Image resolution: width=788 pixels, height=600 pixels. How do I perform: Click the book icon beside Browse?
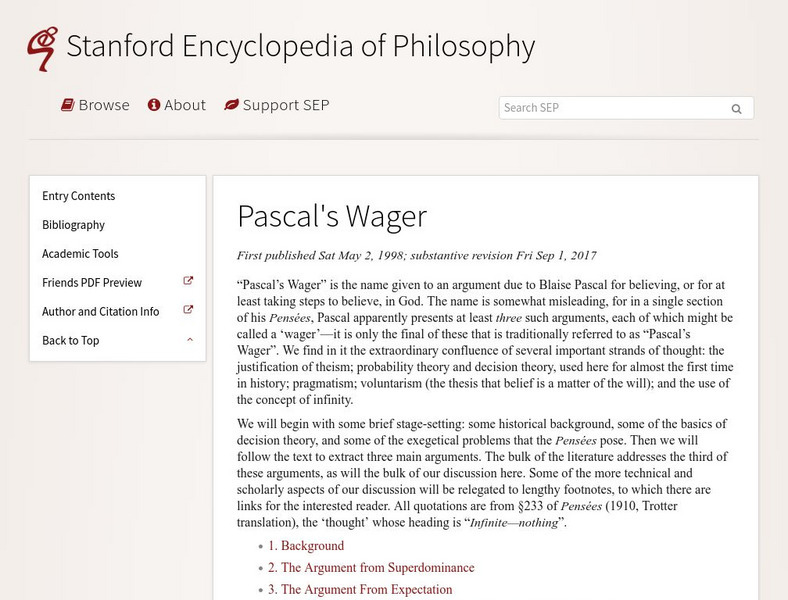[x=68, y=105]
